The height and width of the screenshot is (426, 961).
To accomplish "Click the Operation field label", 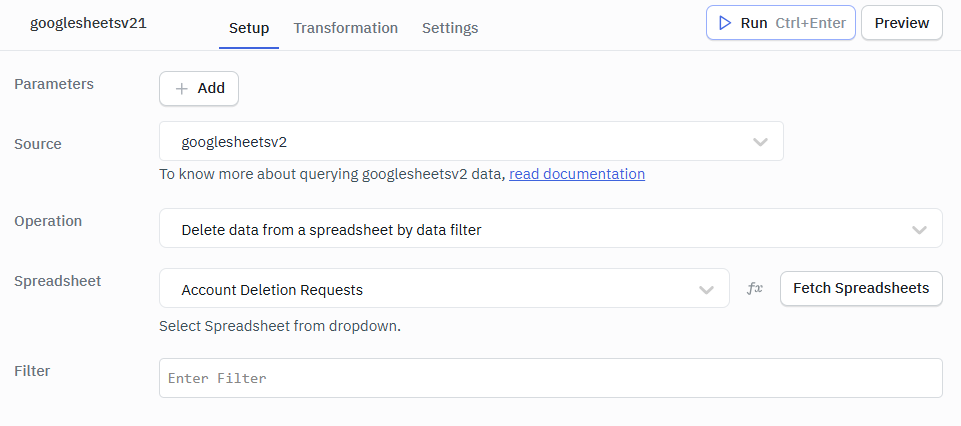I will (48, 221).
